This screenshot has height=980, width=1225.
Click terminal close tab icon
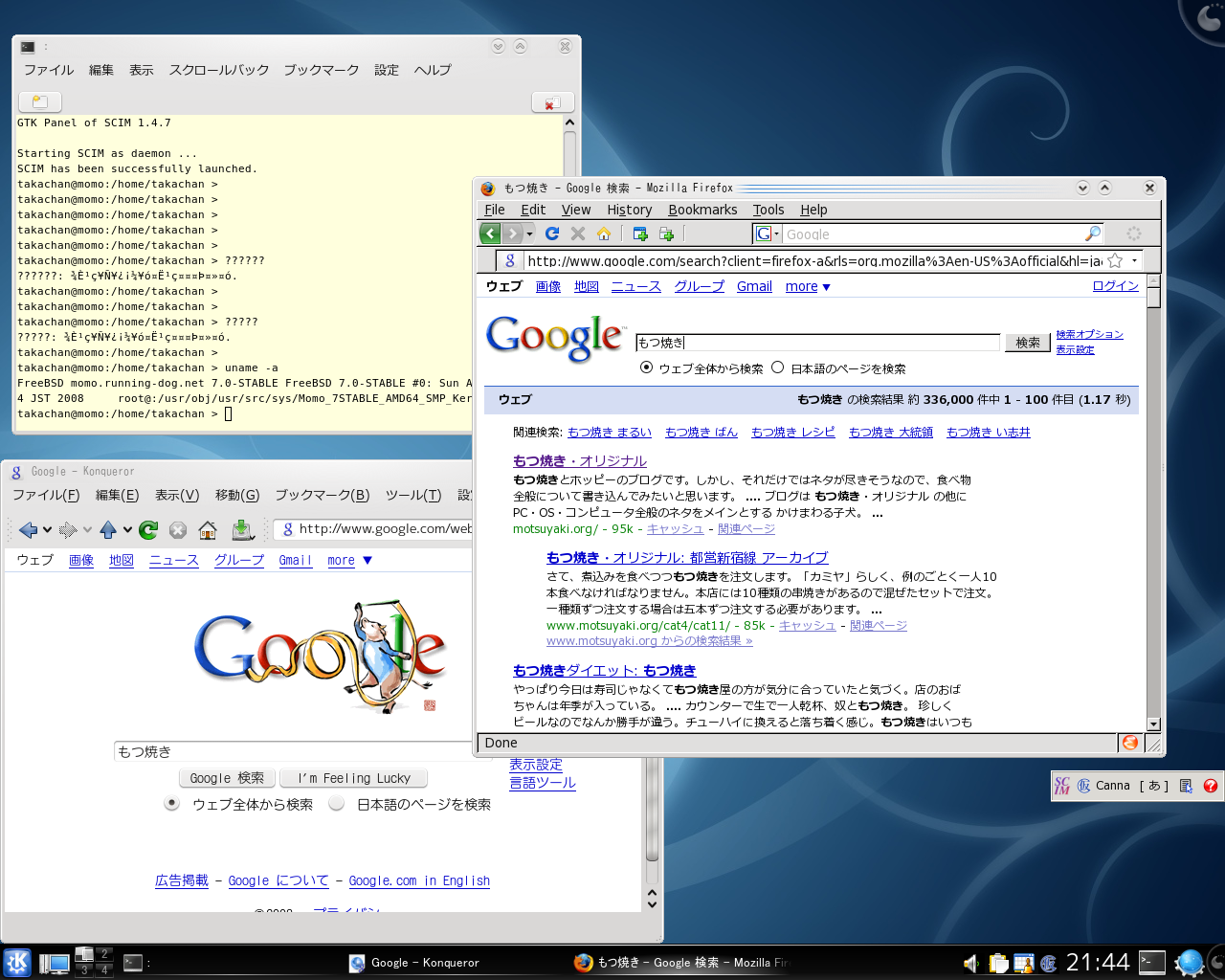(x=552, y=101)
